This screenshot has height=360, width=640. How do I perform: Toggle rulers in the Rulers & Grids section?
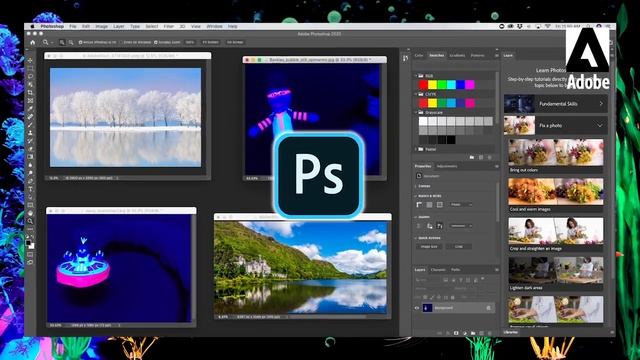pos(419,204)
